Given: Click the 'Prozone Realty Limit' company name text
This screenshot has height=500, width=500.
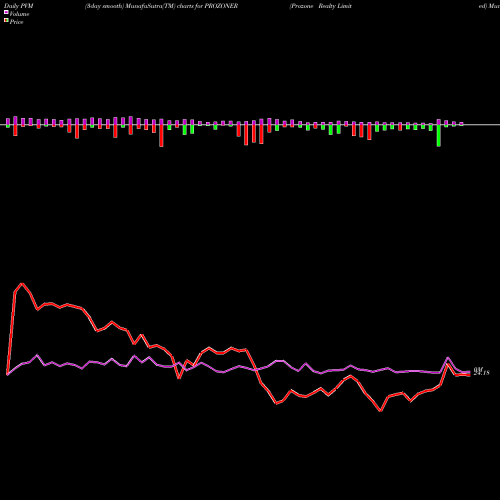Looking at the screenshot, I should pyautogui.click(x=321, y=6).
